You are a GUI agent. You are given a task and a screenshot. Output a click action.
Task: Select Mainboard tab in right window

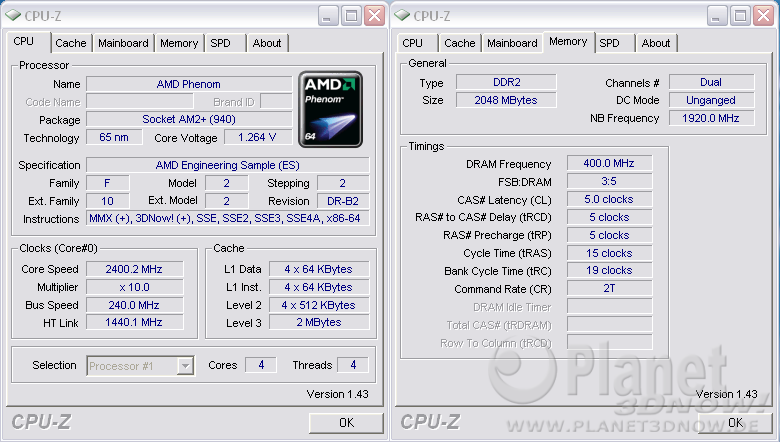point(512,43)
